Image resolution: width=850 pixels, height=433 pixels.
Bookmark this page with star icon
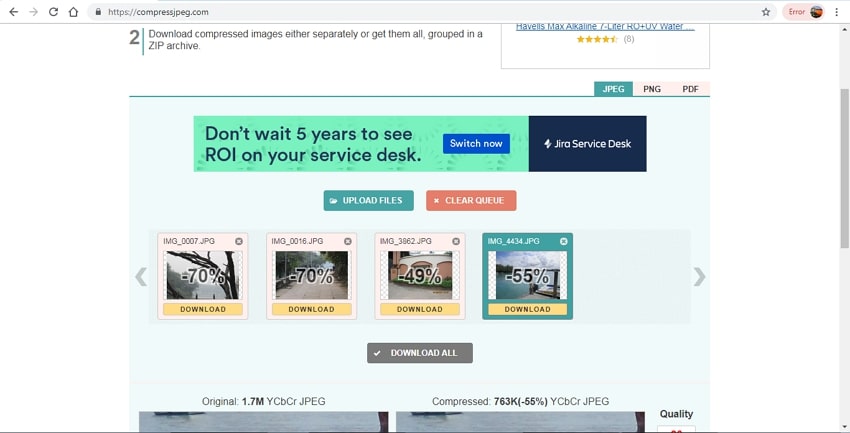[766, 12]
